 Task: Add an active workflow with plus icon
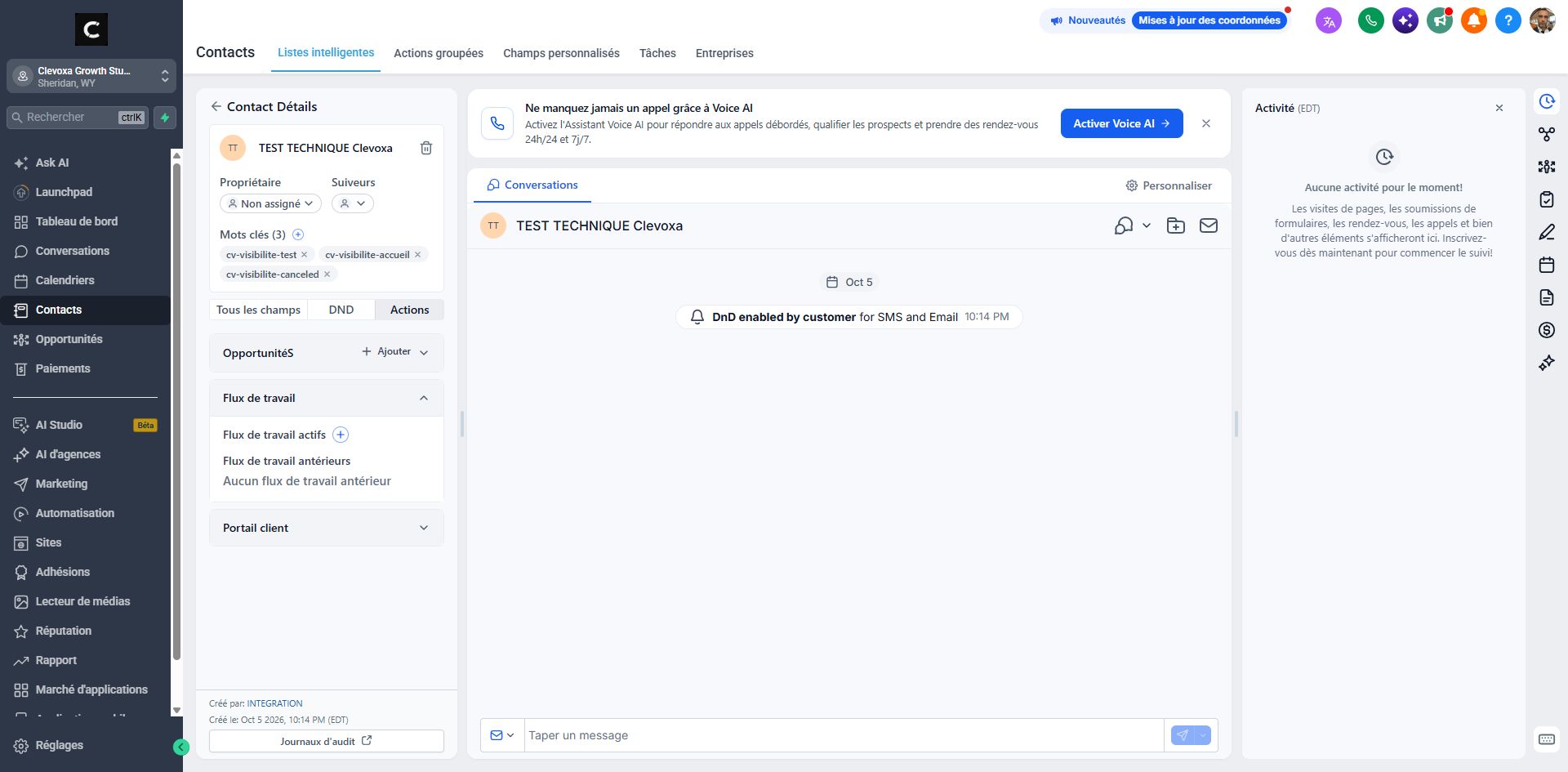341,435
